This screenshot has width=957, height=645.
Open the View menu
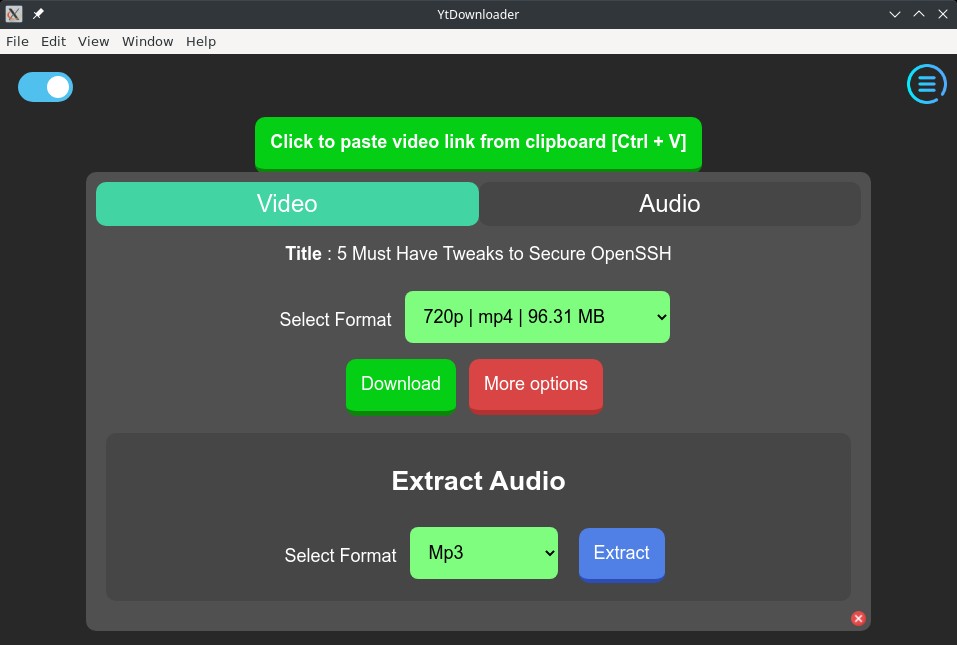(x=93, y=41)
